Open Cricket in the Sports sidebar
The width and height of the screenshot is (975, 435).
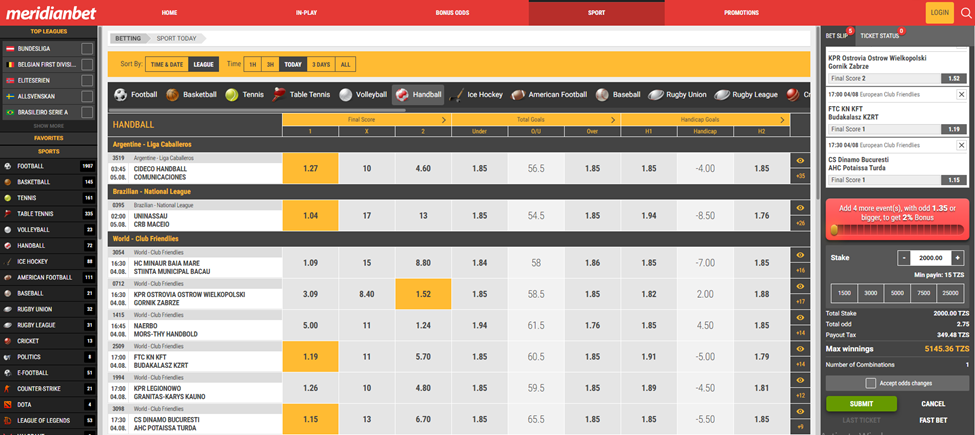(x=49, y=341)
